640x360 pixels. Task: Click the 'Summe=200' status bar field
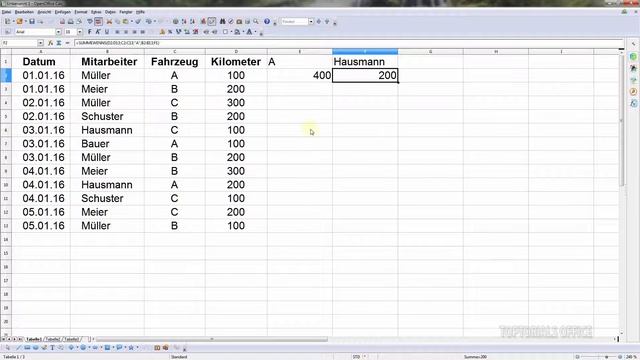click(475, 357)
